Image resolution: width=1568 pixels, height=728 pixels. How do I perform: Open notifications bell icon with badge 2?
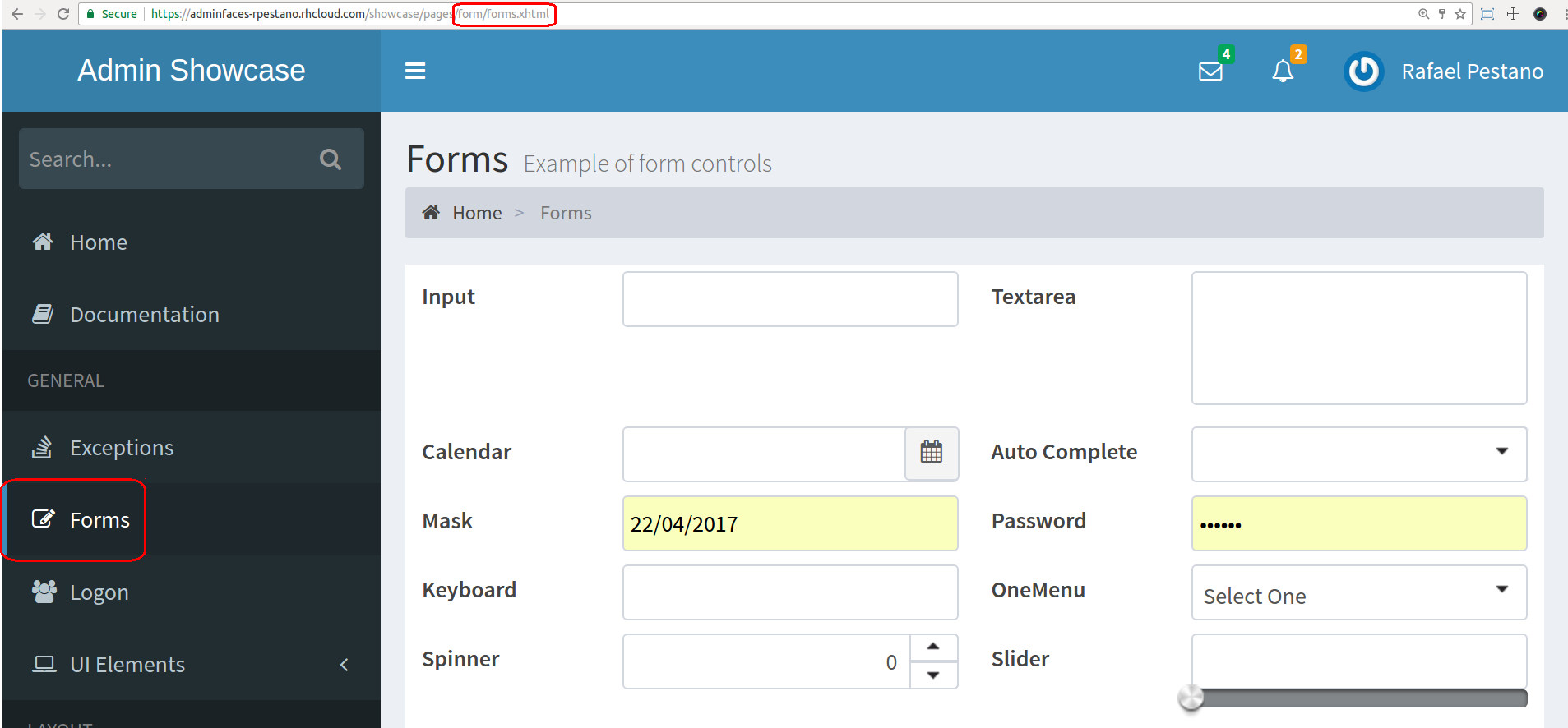[1283, 71]
